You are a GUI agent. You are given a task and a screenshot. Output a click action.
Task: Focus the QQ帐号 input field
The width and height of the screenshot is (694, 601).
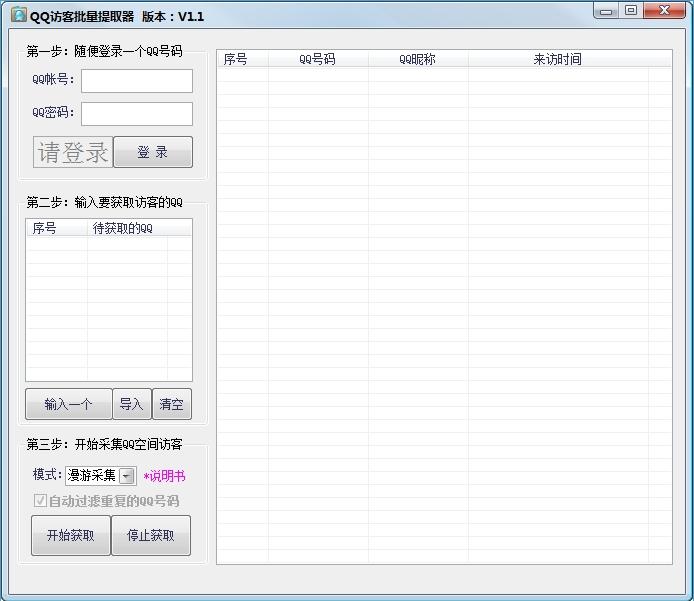[137, 81]
